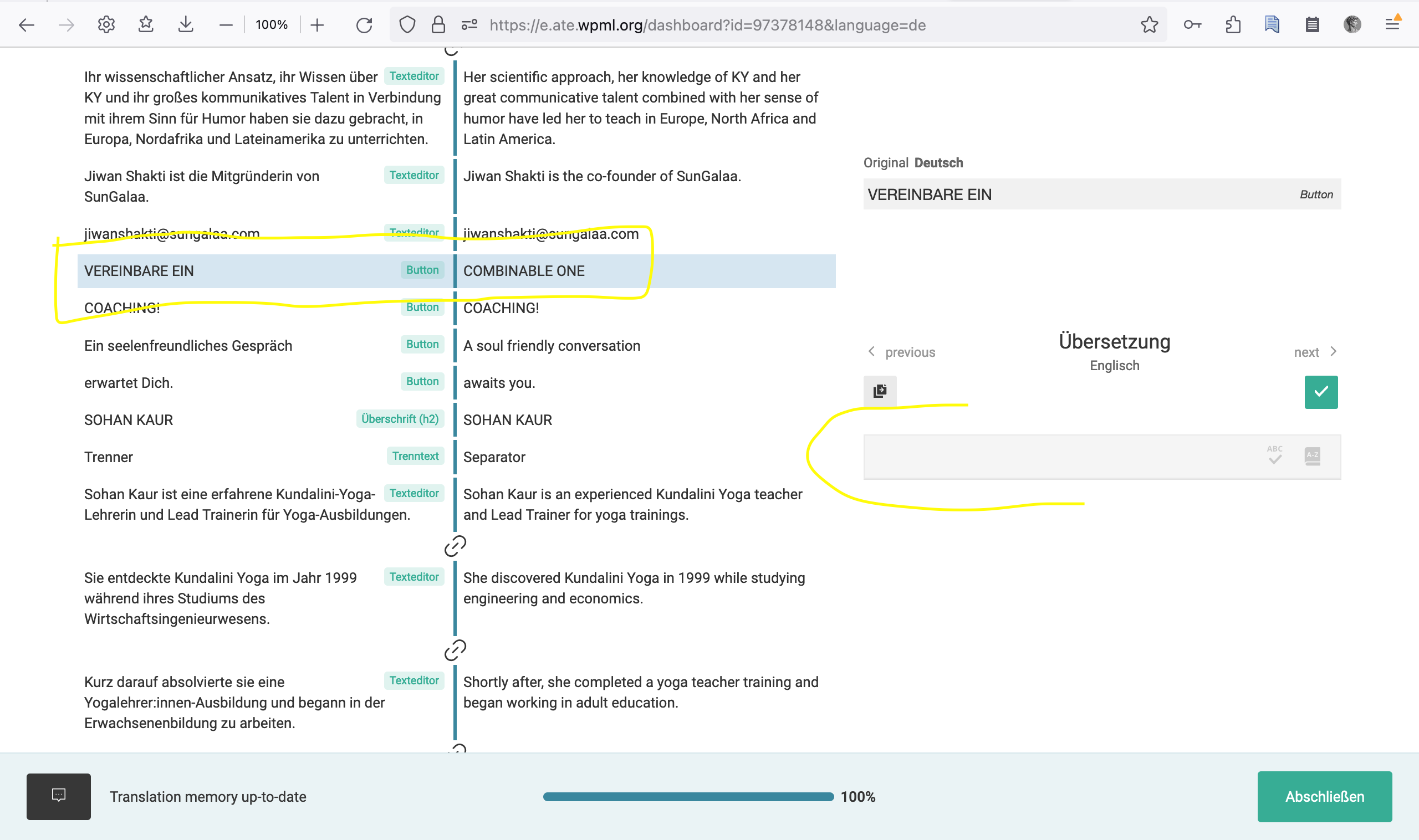
Task: Confirm translation with green checkmark button
Action: click(1320, 392)
